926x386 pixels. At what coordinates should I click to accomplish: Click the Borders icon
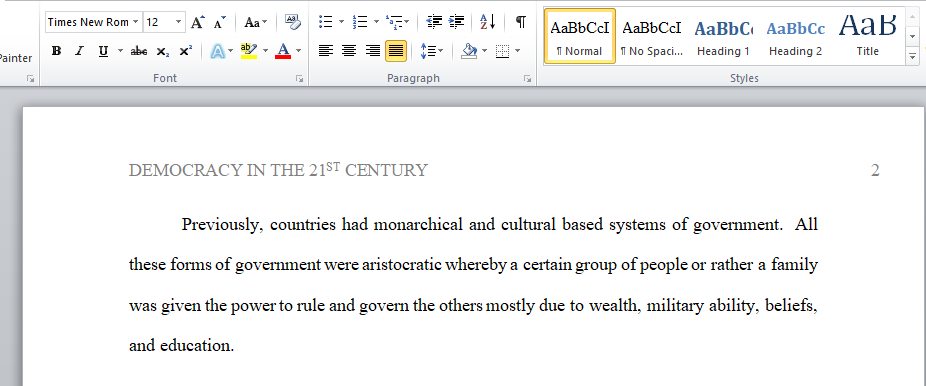click(x=503, y=51)
